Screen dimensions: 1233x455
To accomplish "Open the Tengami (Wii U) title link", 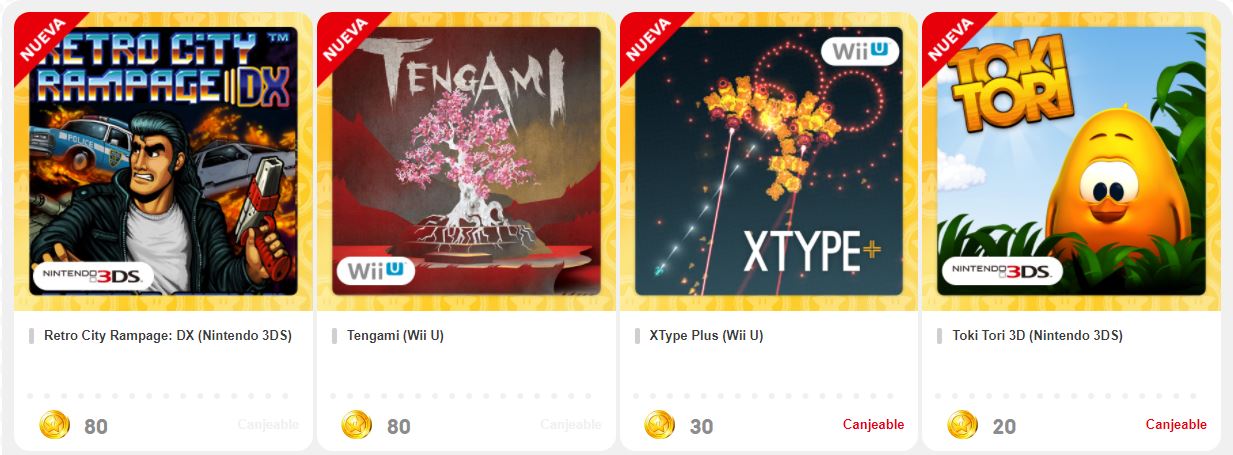I will point(395,336).
